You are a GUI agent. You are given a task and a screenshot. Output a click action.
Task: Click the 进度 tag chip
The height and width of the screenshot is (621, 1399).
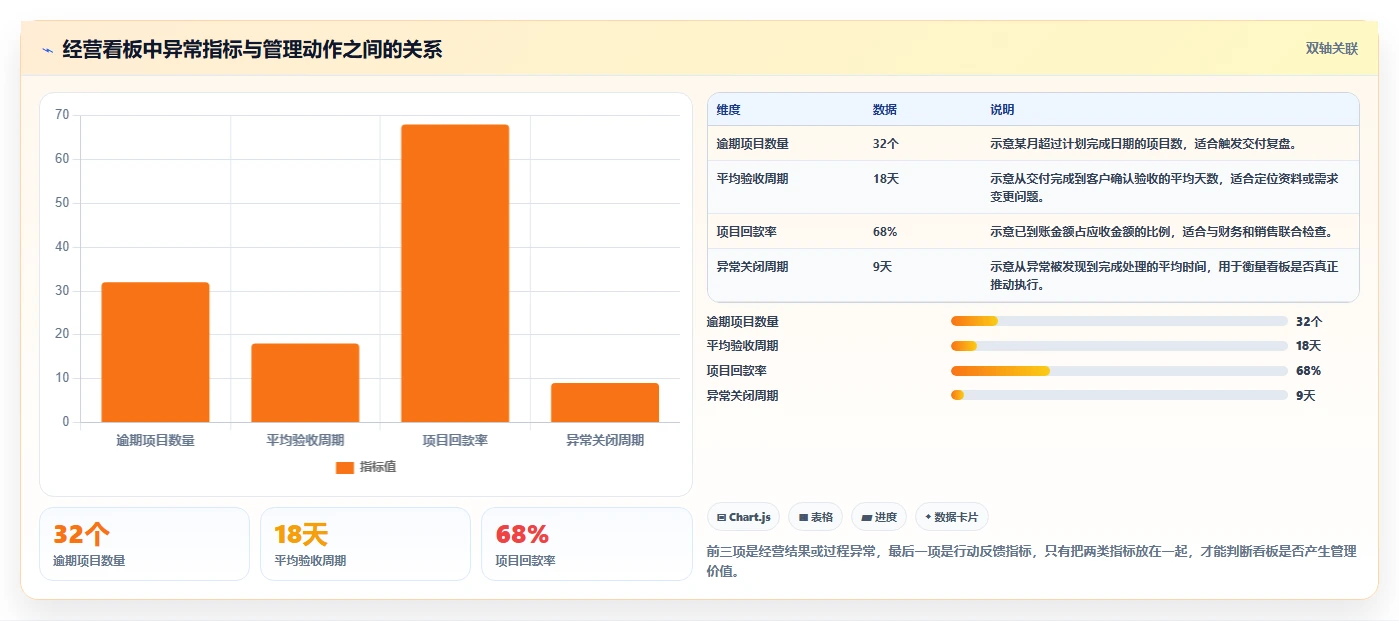click(879, 517)
